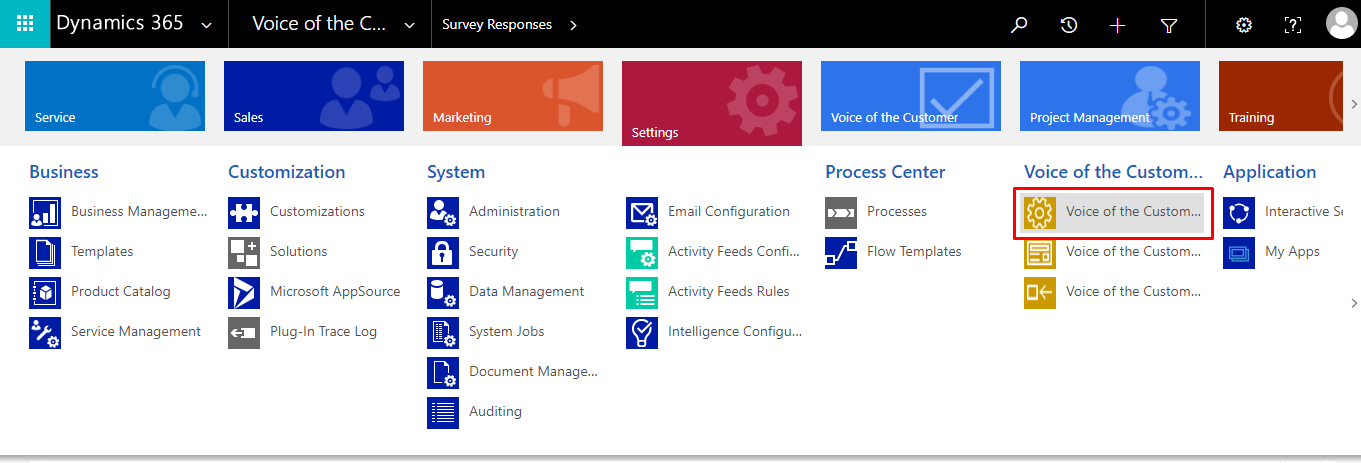This screenshot has height=463, width=1361.
Task: Open System Jobs link
Action: (x=507, y=332)
